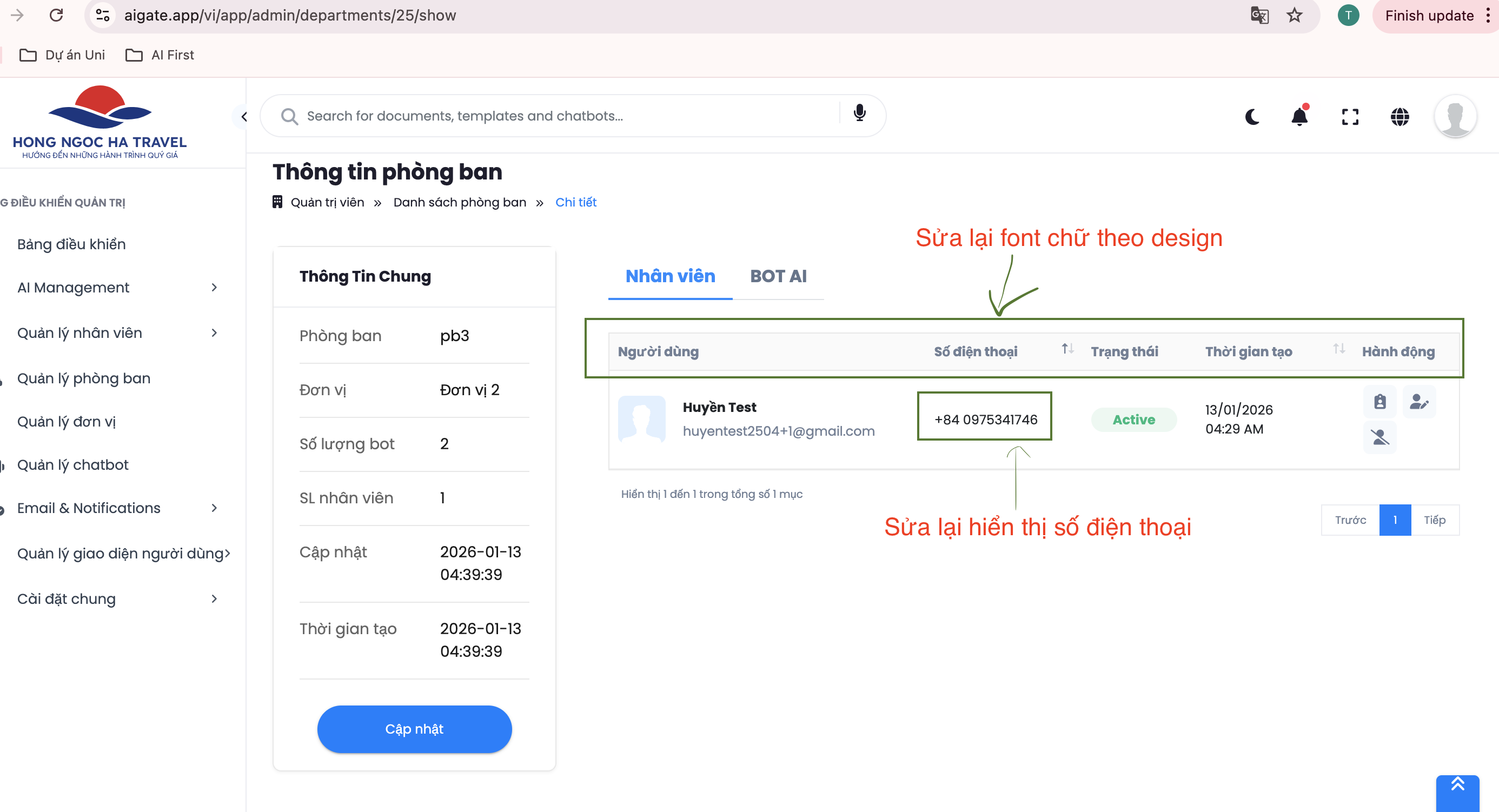Open Danh sách phòng ban breadcrumb link
Screen dimensions: 1499x812
click(x=459, y=202)
